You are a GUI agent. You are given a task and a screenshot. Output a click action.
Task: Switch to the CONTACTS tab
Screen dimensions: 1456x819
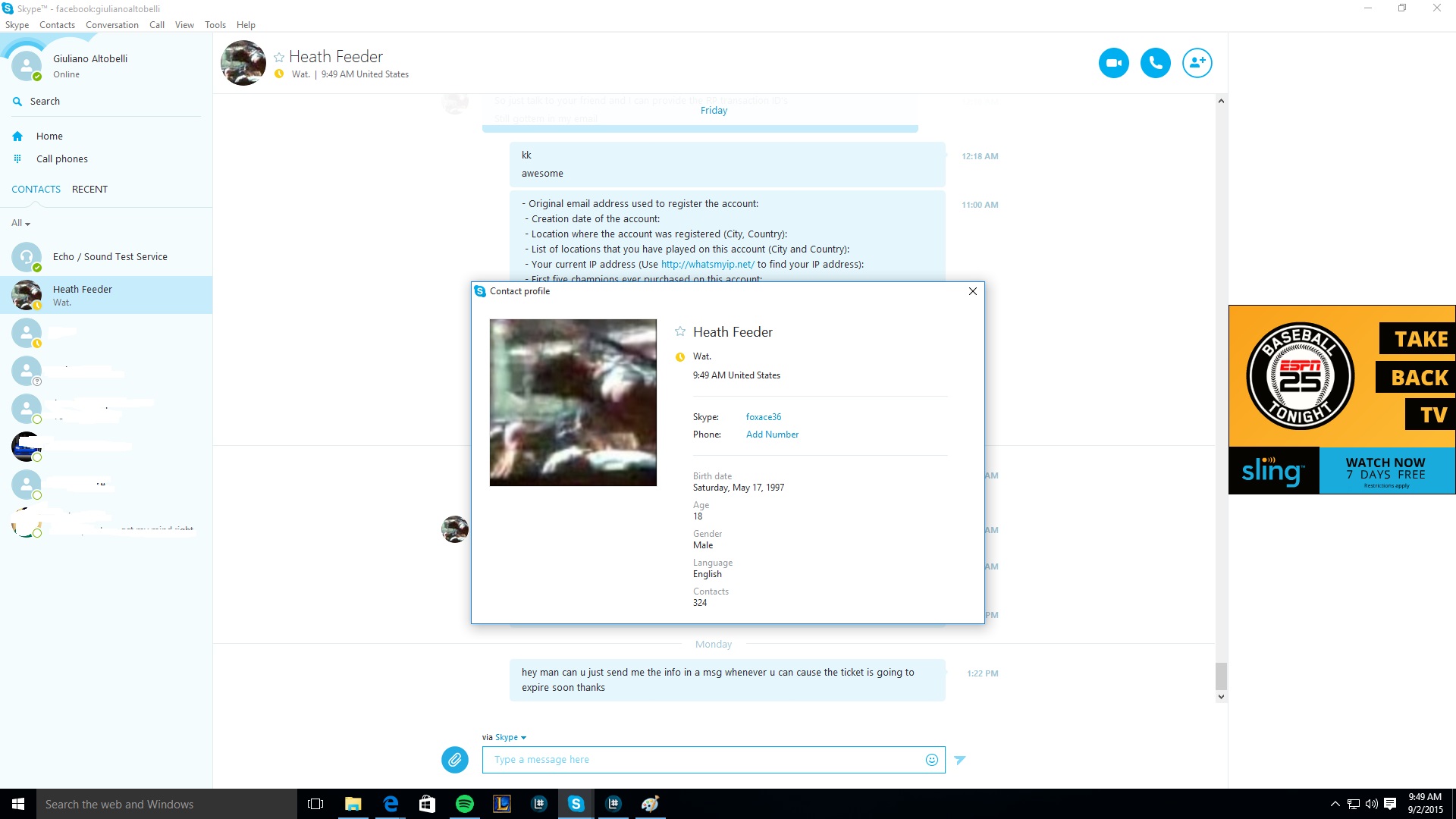pos(36,190)
